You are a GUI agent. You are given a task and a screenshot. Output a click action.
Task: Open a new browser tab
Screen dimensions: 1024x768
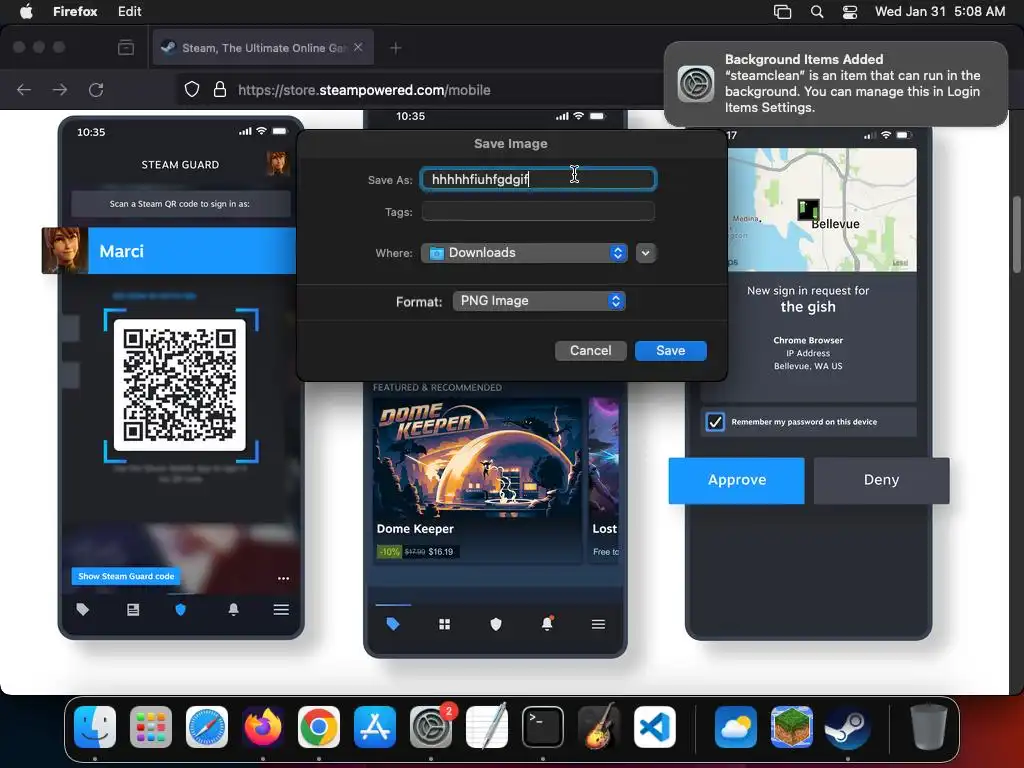point(395,48)
